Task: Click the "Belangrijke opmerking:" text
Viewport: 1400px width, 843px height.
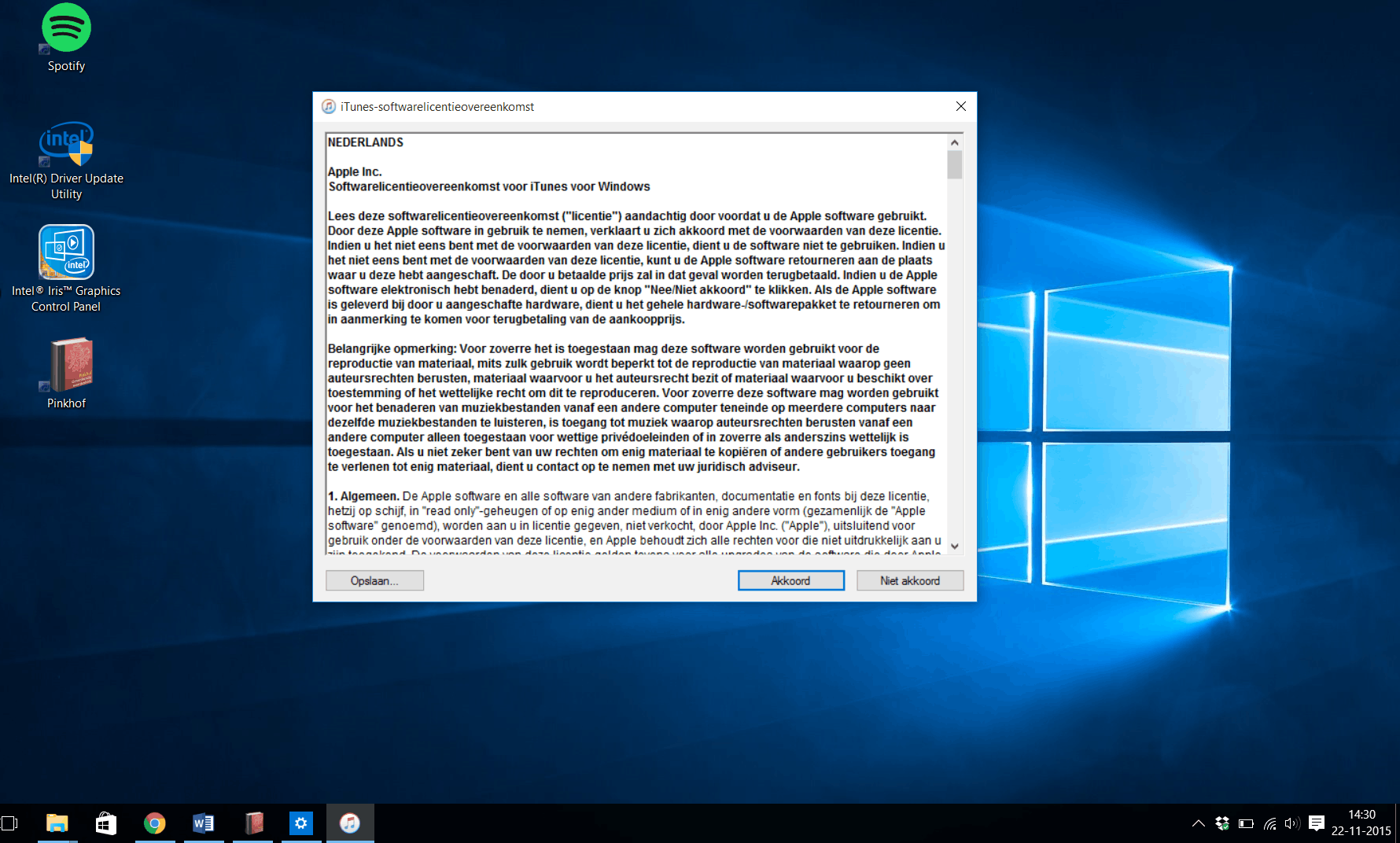Action: click(392, 348)
